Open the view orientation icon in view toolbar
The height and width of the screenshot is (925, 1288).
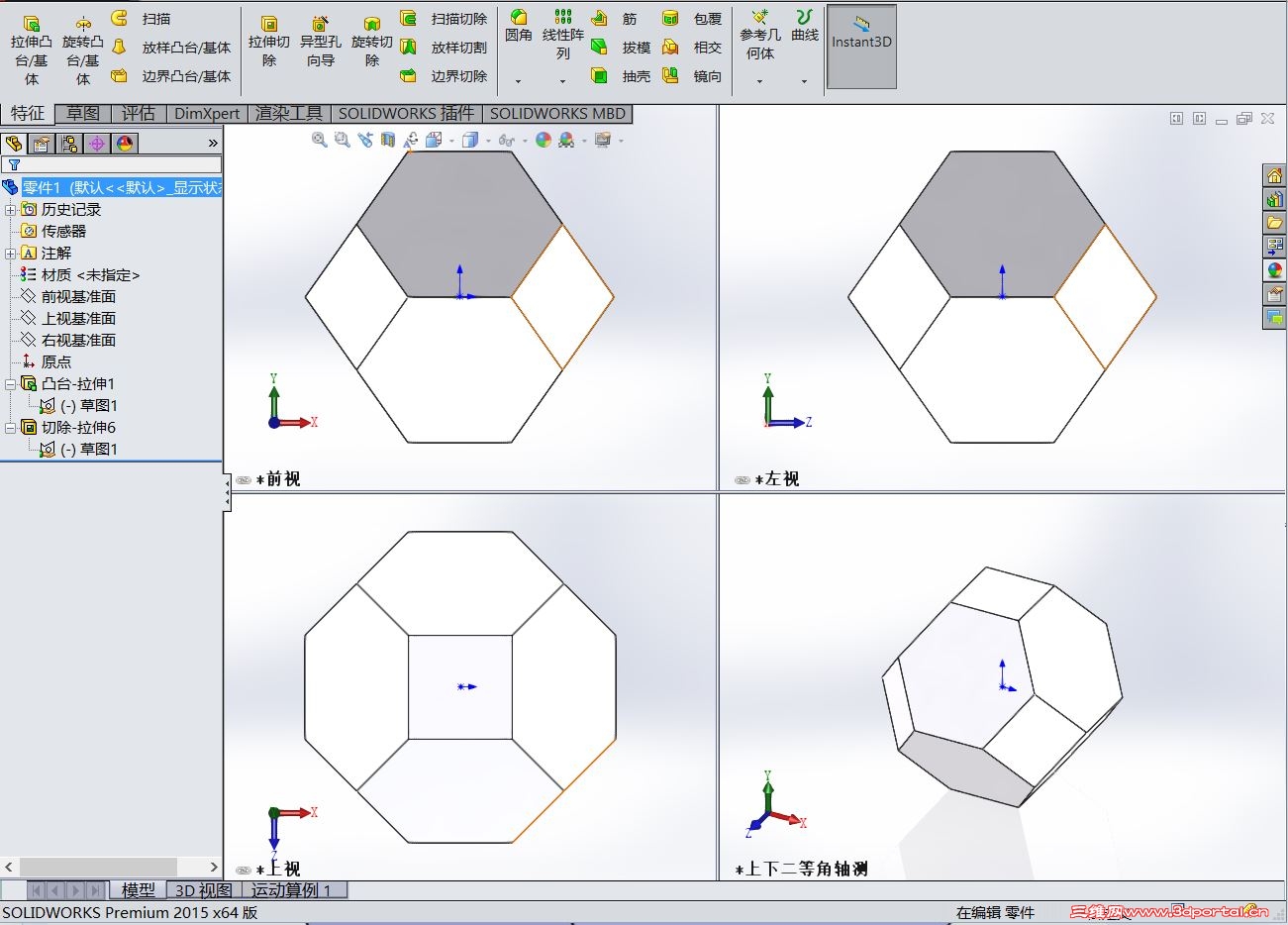coord(434,140)
